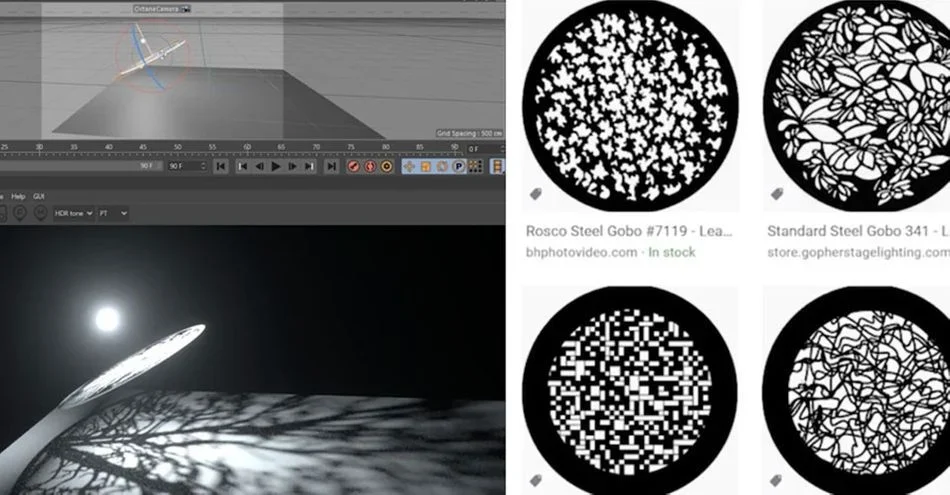950x495 pixels.
Task: Play the animation in the timeline
Action: [276, 166]
